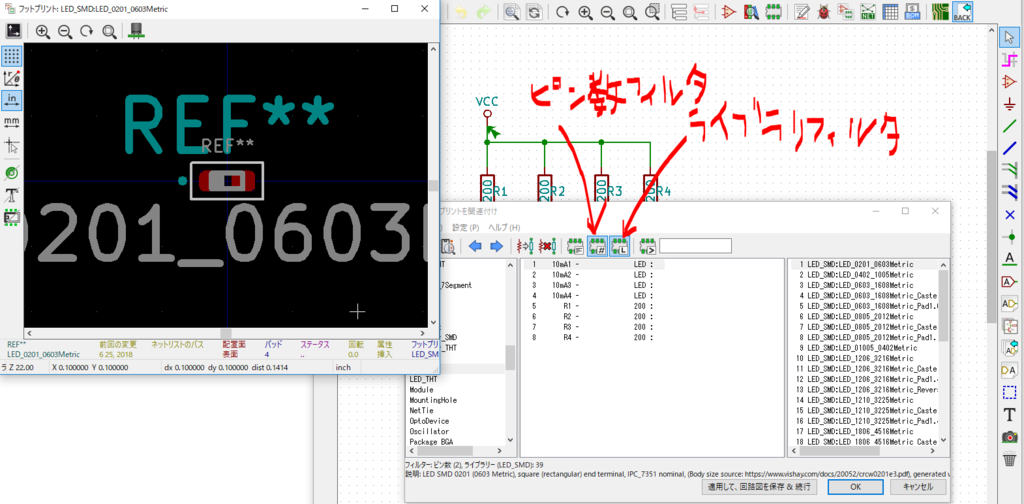Viewport: 1024px width, 504px height.
Task: Zoom to selection in the schematic
Action: [x=652, y=12]
